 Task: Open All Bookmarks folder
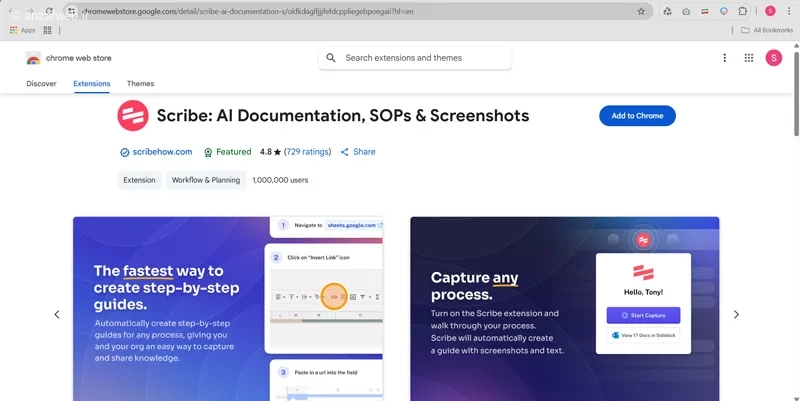point(767,30)
